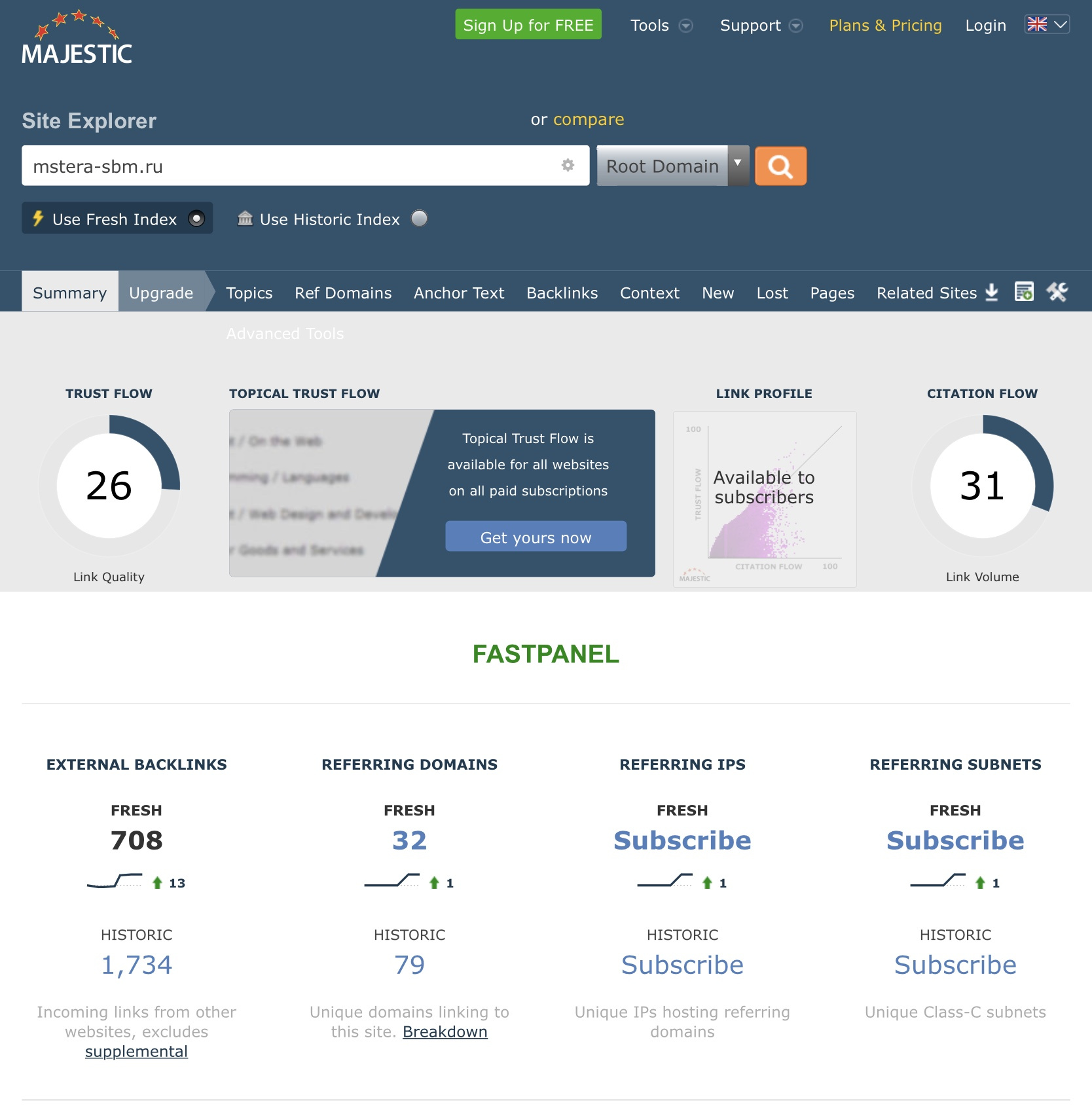Expand the Support menu dropdown
The image size is (1092, 1112).
[x=795, y=26]
